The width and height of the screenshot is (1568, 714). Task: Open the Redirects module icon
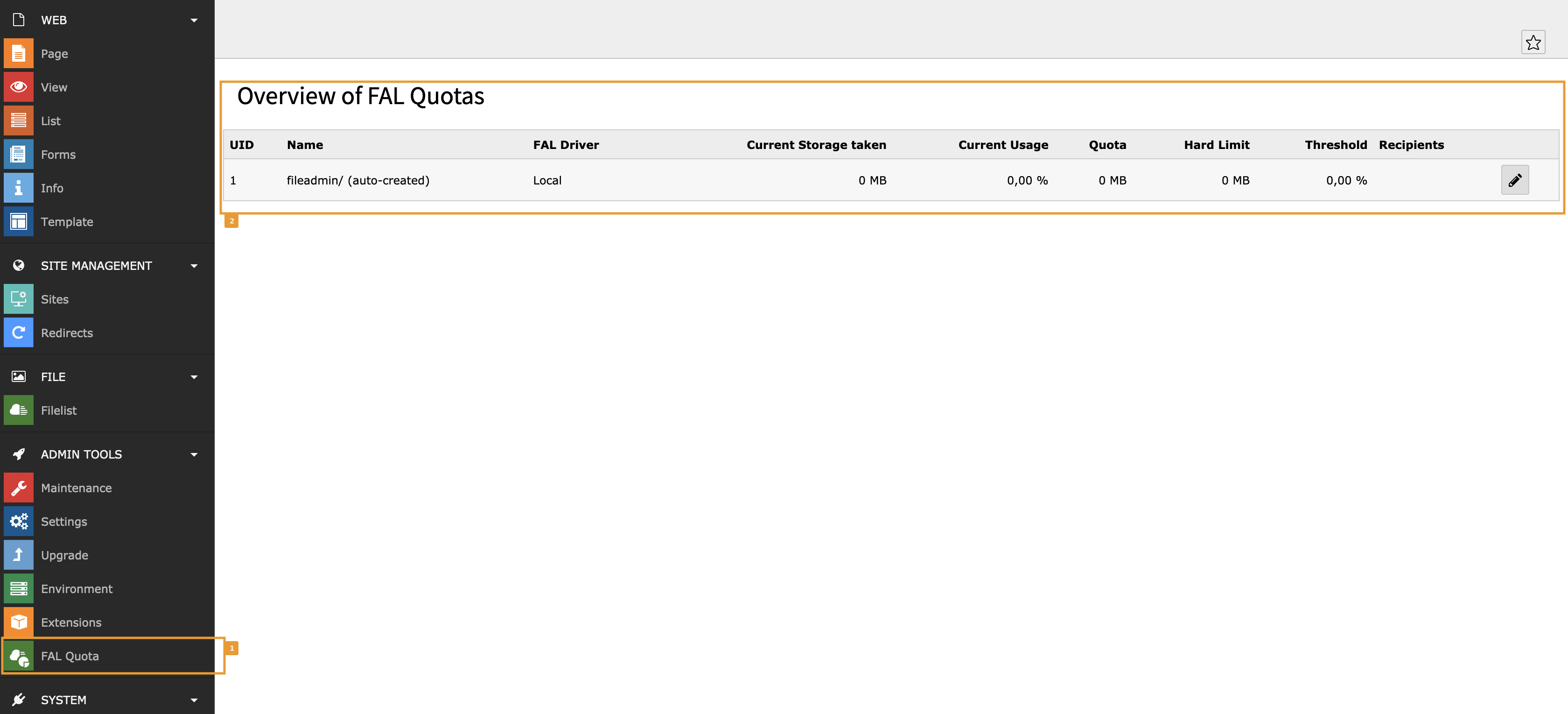tap(18, 332)
